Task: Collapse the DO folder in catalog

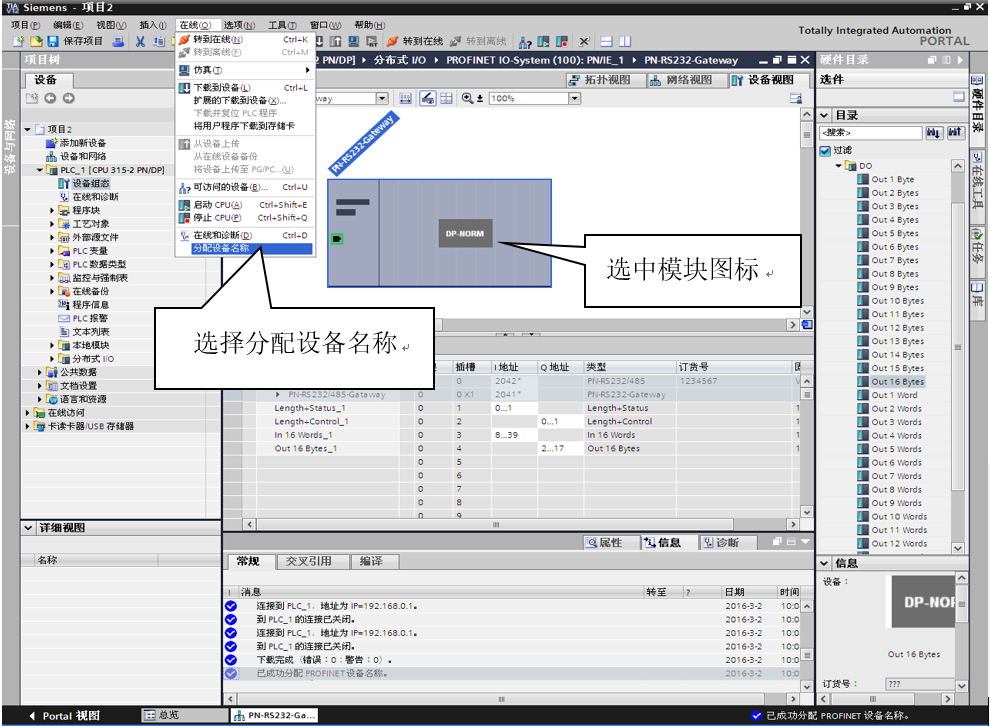Action: coord(838,166)
